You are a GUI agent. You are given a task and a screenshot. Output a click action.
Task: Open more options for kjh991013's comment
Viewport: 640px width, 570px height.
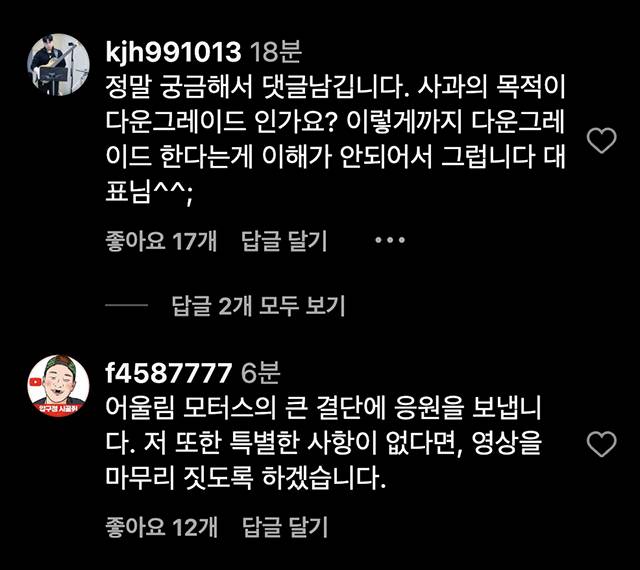(390, 240)
